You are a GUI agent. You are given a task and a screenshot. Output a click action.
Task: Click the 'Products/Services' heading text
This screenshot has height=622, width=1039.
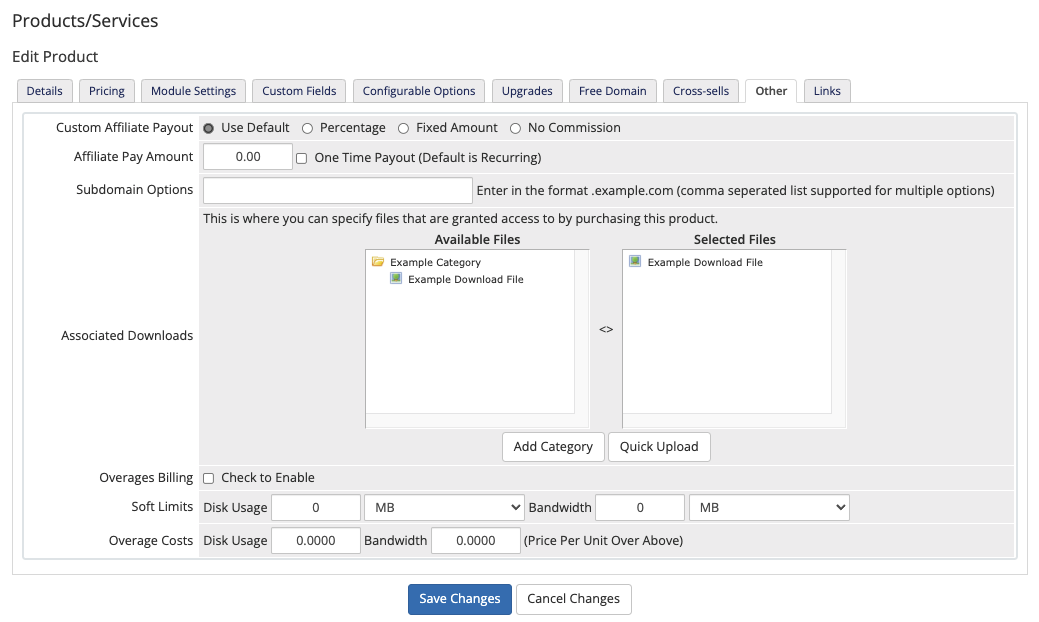(85, 21)
